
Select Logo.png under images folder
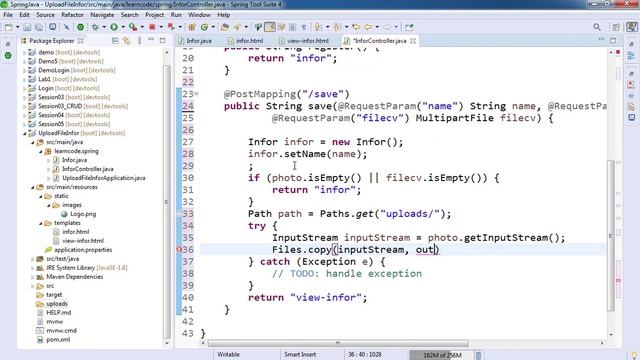click(83, 214)
